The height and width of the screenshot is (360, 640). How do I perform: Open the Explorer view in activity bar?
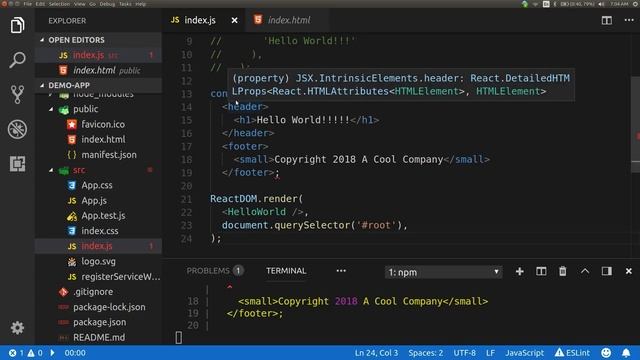click(x=17, y=25)
